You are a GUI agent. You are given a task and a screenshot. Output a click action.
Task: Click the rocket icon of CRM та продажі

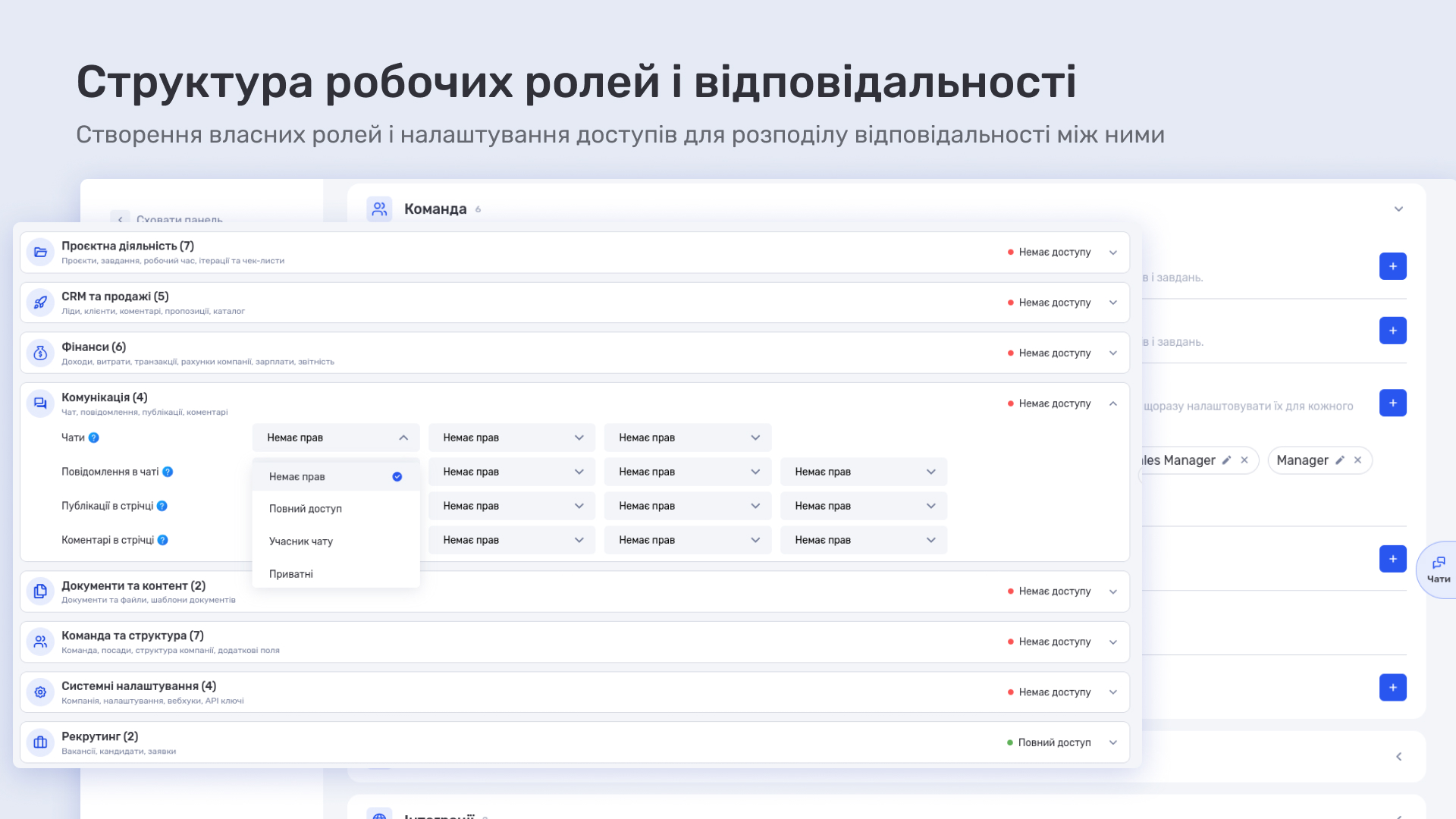(40, 303)
